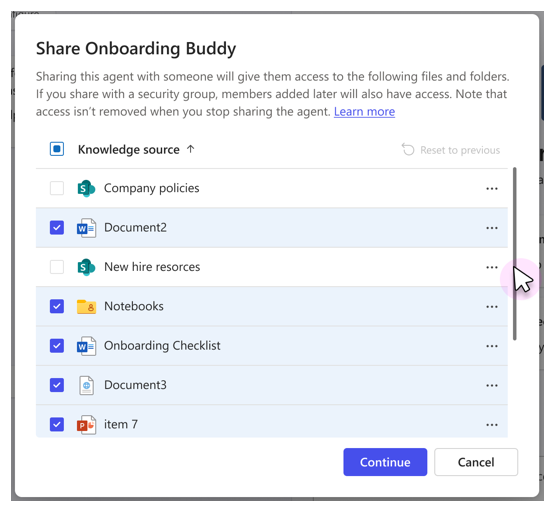The height and width of the screenshot is (512, 553).
Task: Click the Cancel button
Action: point(476,462)
